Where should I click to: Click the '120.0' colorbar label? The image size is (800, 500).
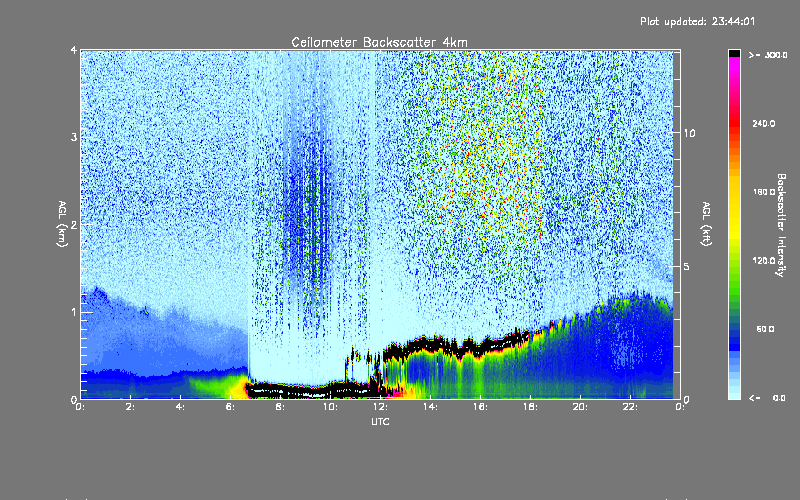click(x=763, y=260)
